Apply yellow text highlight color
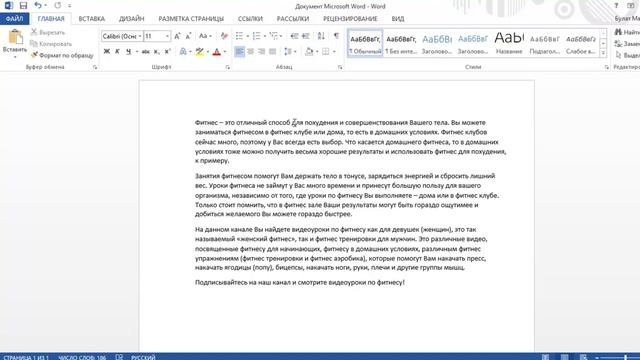Image resolution: width=640 pixels, height=360 pixels. [199, 51]
